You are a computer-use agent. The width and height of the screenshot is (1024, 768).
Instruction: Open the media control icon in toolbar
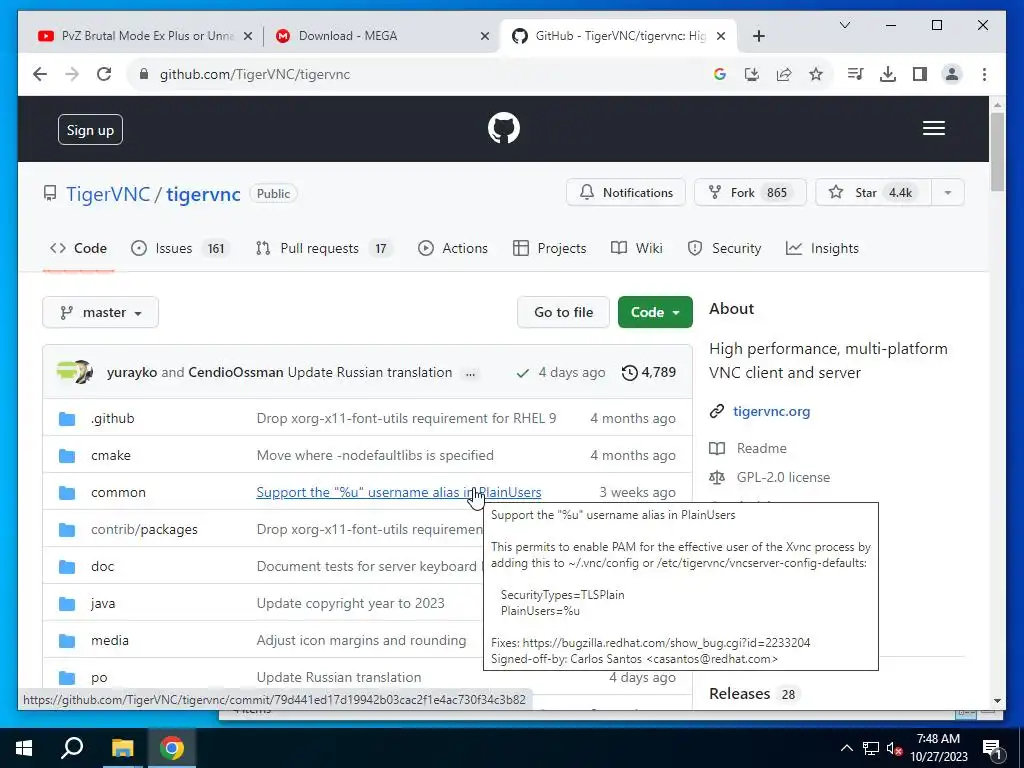855,74
